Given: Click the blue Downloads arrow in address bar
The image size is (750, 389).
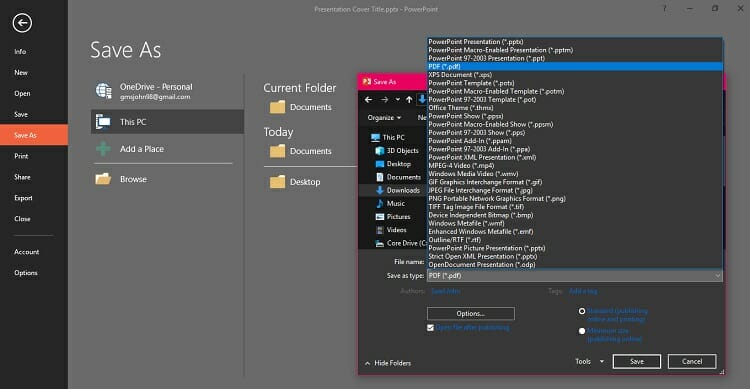Looking at the screenshot, I should pos(422,99).
